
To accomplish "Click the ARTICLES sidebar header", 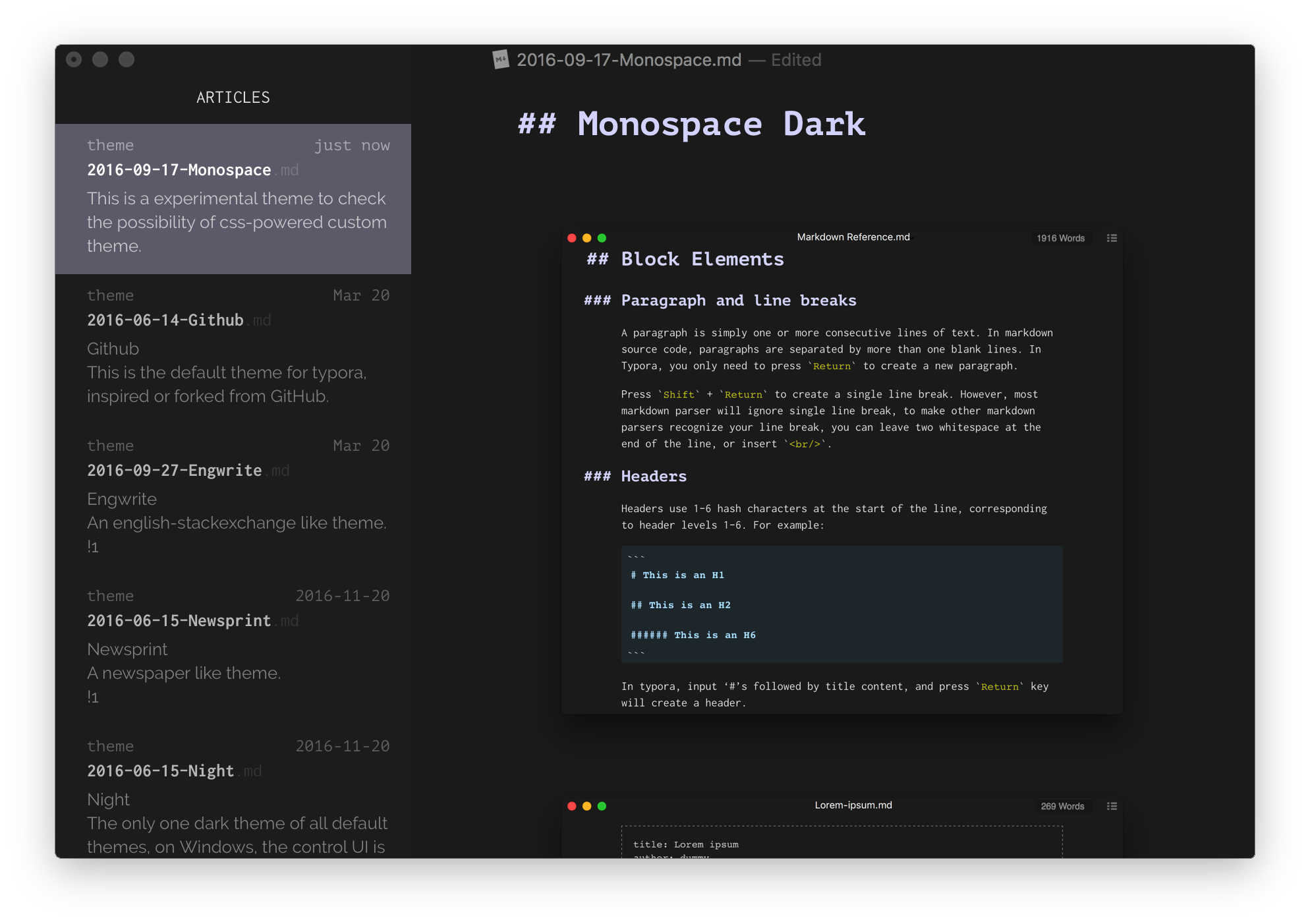I will (233, 98).
